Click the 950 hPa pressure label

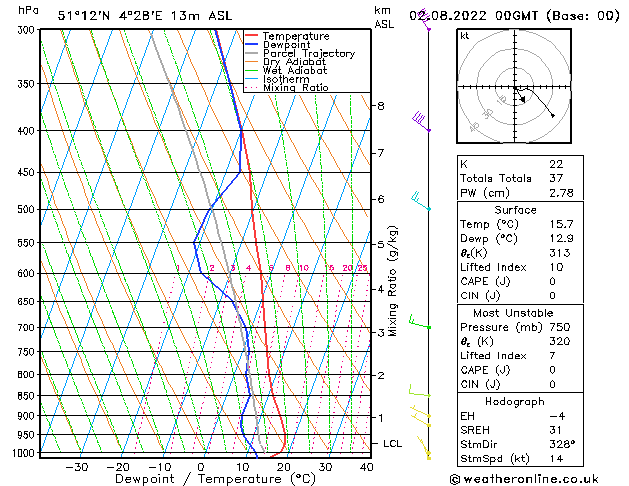[x=28, y=435]
